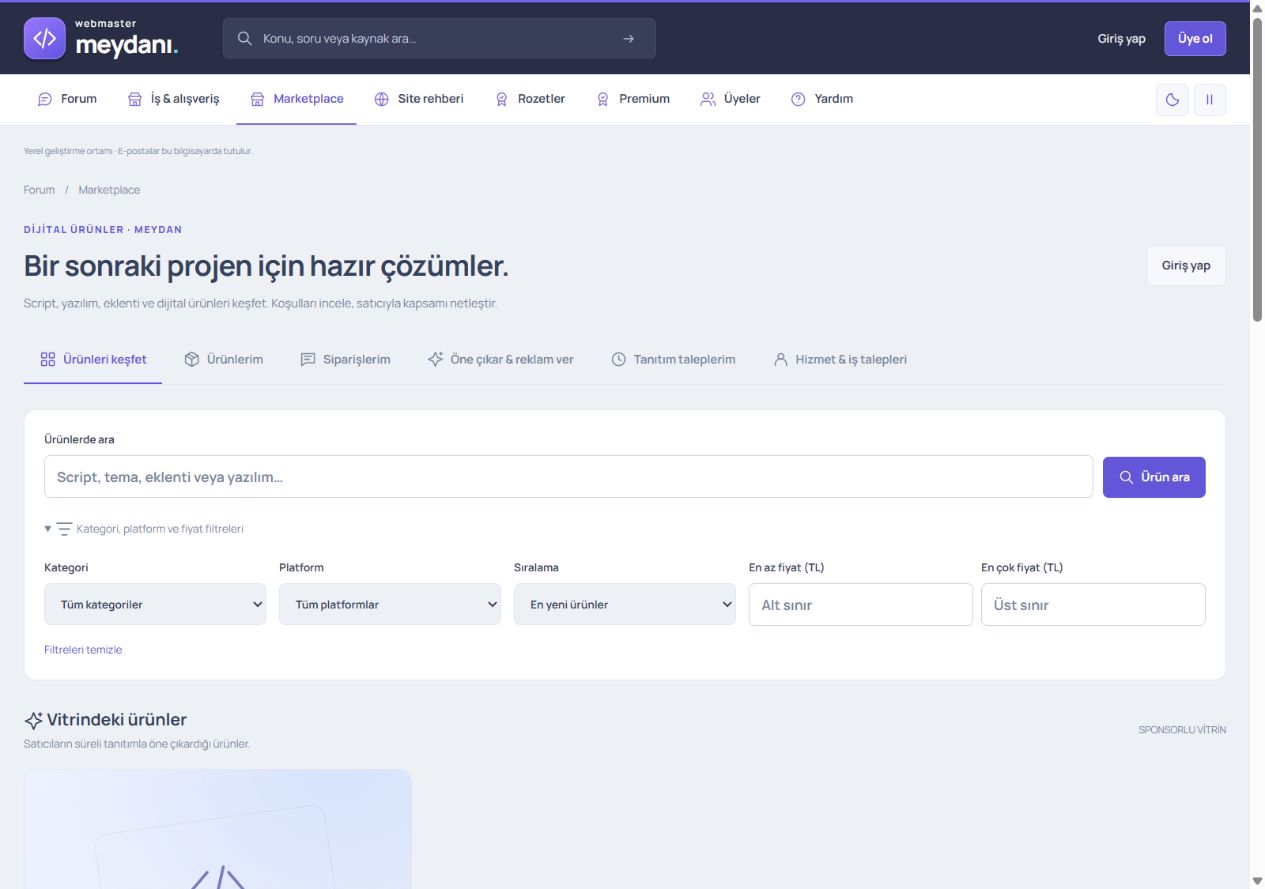This screenshot has width=1265, height=889.
Task: Open the Kategori dropdown
Action: click(155, 605)
